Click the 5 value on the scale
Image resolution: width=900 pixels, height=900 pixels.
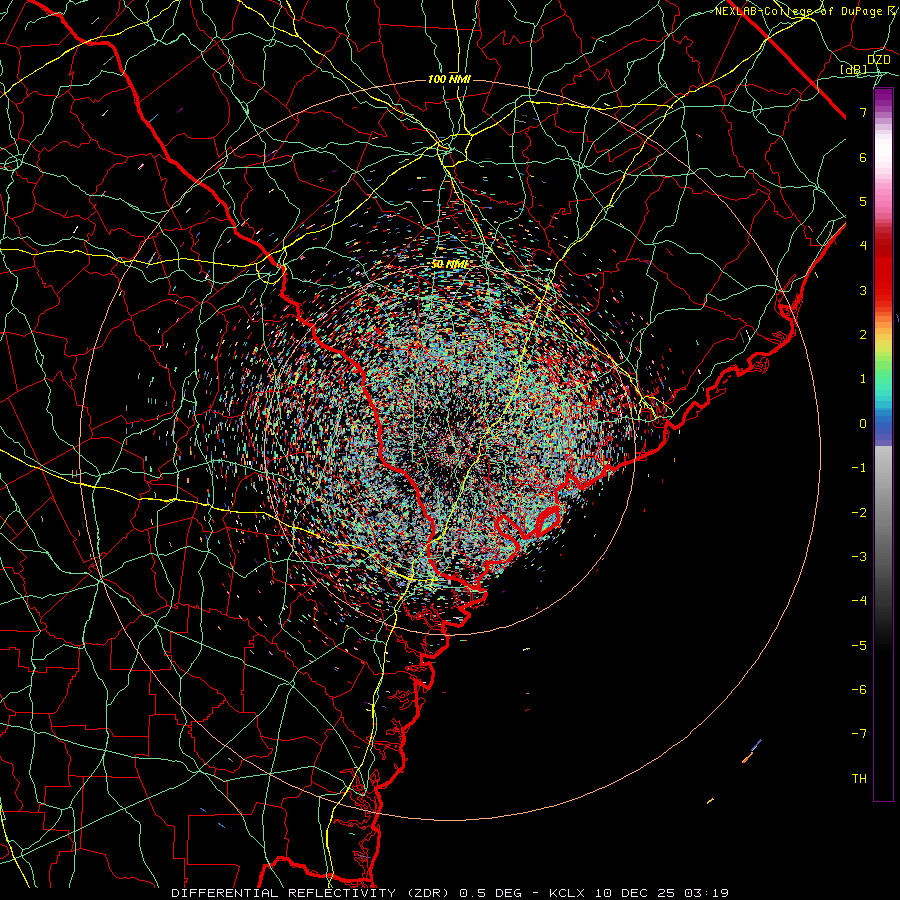(863, 201)
